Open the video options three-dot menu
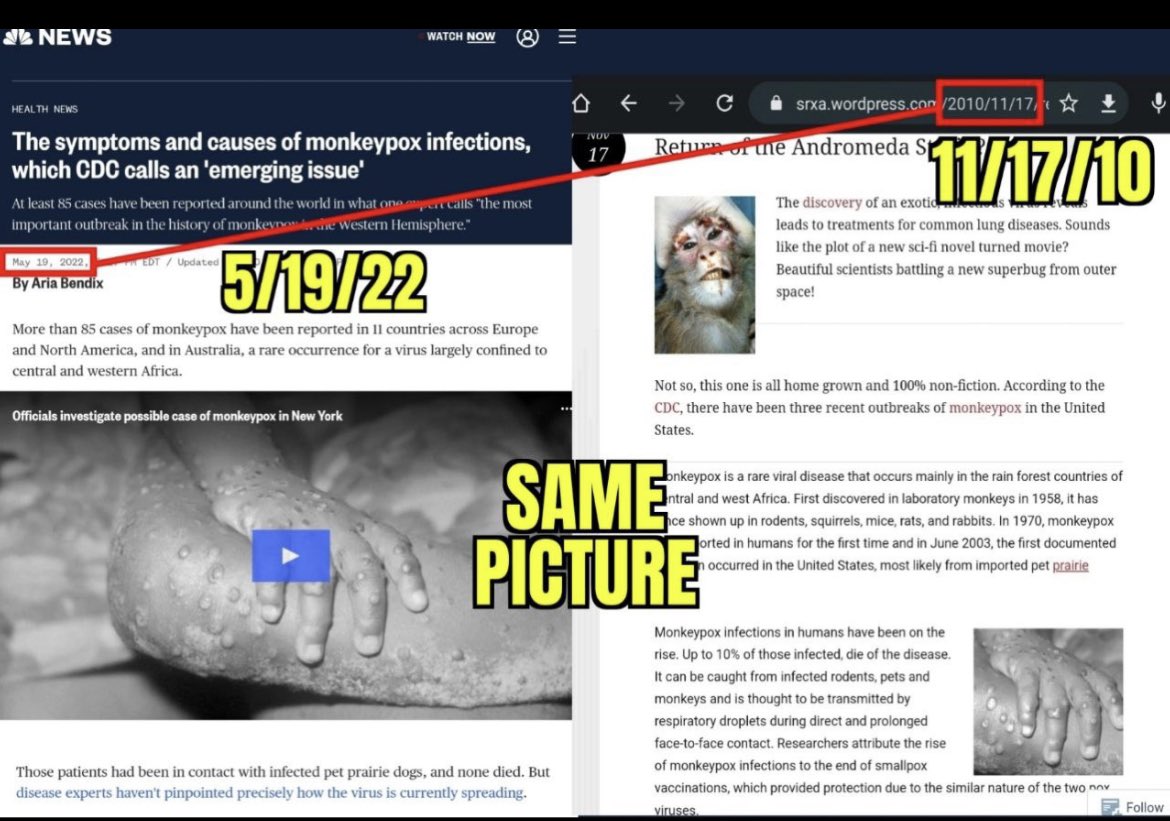 click(x=566, y=409)
